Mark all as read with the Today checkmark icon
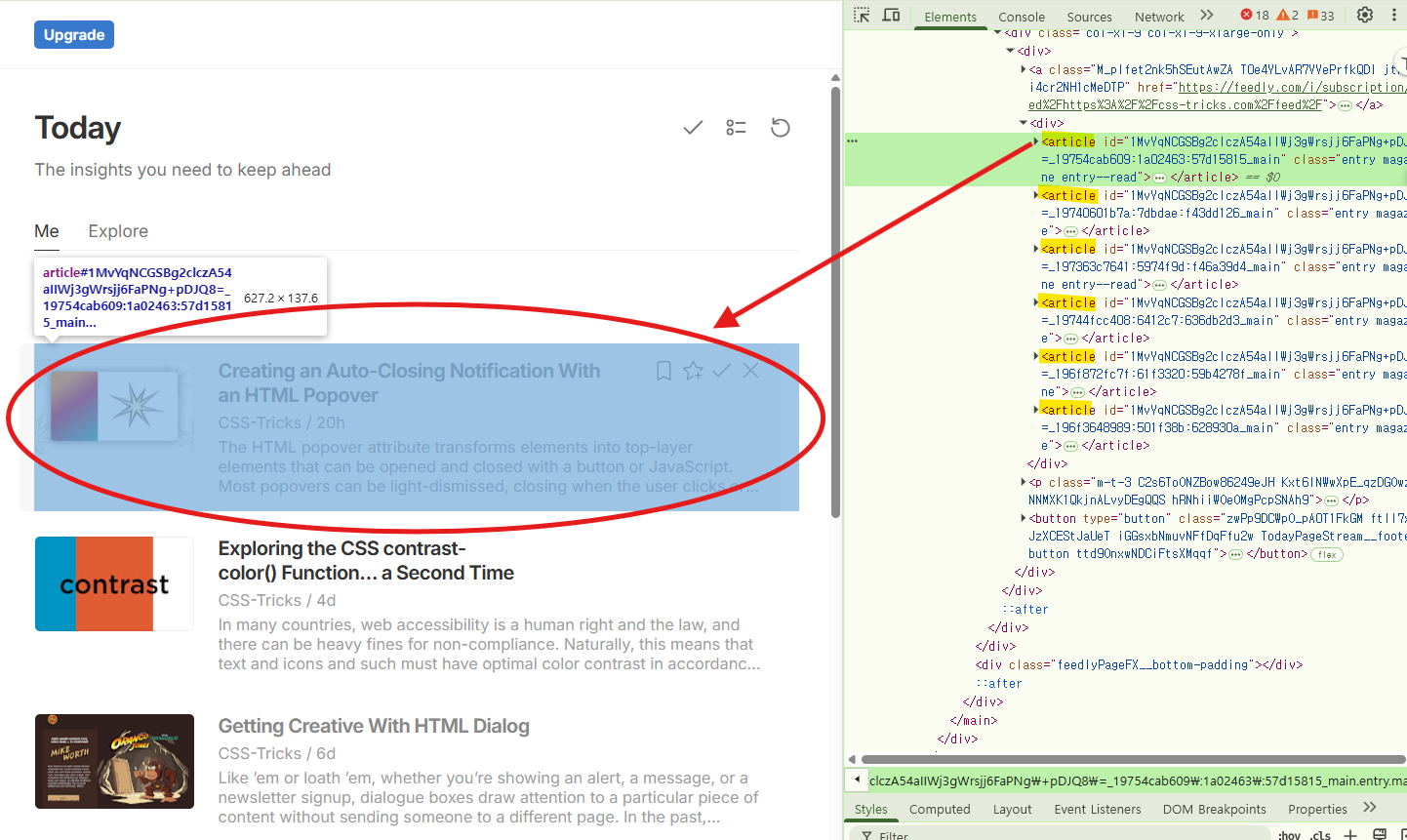This screenshot has height=840, width=1407. coord(693,128)
